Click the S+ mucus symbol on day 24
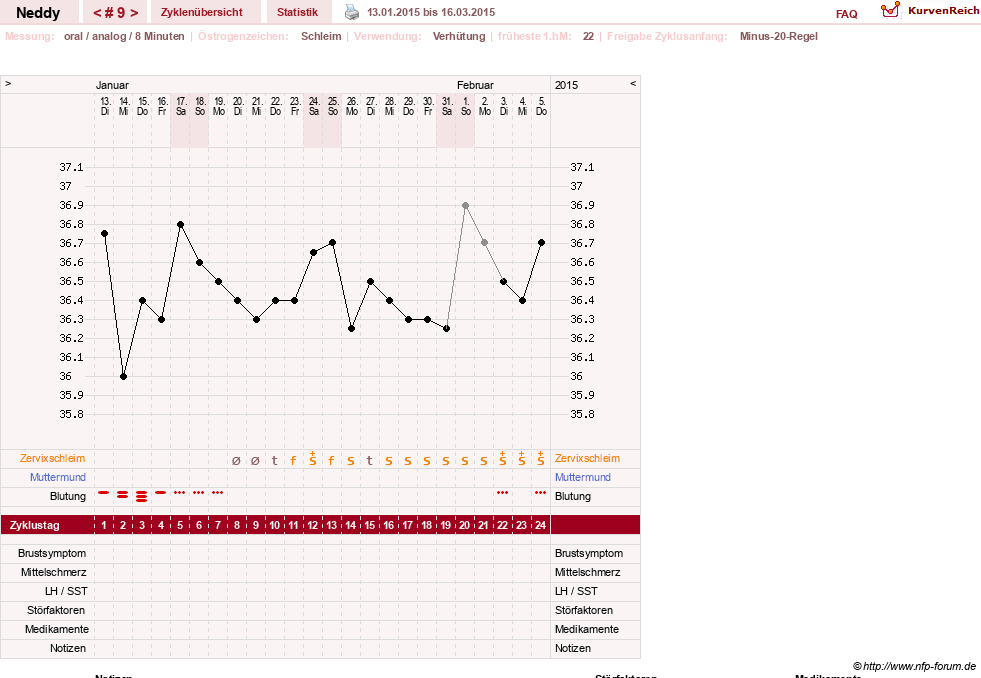Screen dimensions: 981x678 pos(541,458)
